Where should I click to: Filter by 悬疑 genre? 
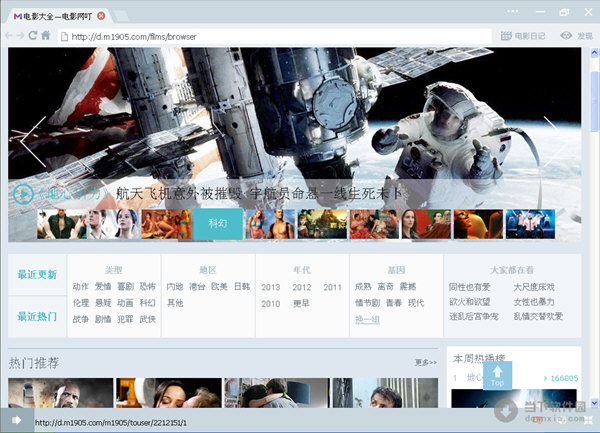(103, 303)
